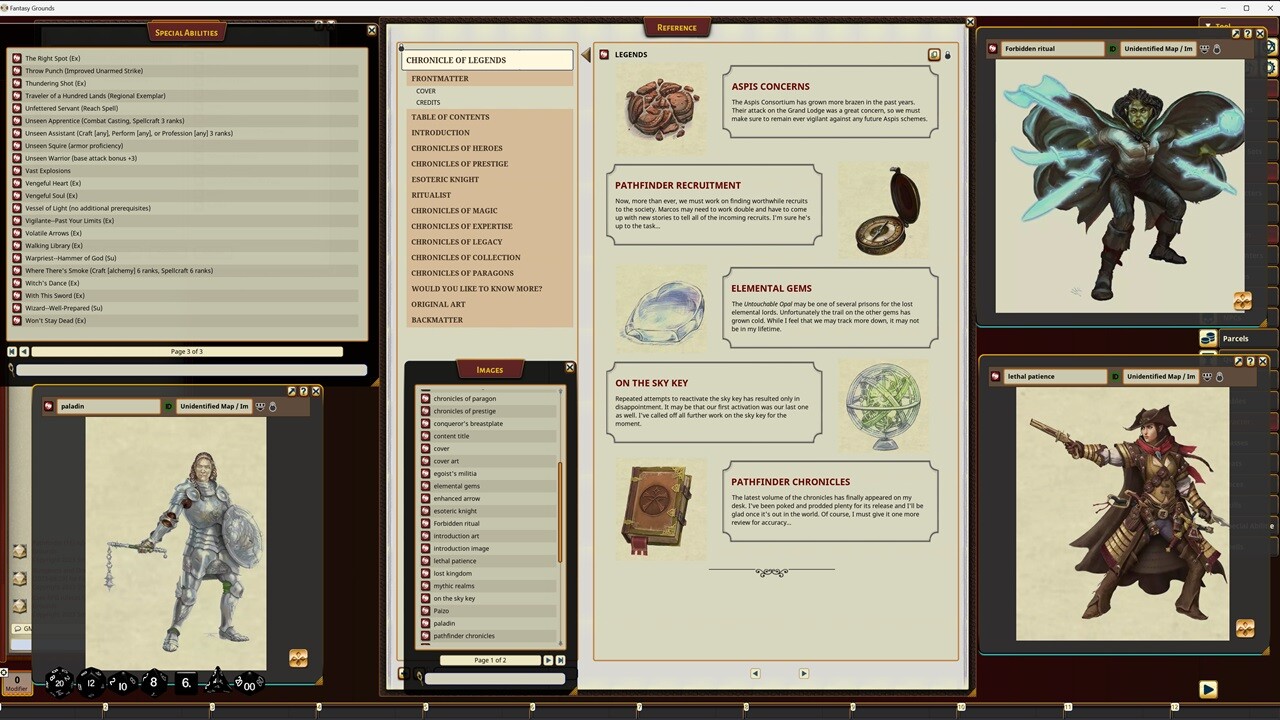The height and width of the screenshot is (720, 1280).
Task: Toggle the ID switch on the lethal patience window
Action: click(x=1113, y=376)
